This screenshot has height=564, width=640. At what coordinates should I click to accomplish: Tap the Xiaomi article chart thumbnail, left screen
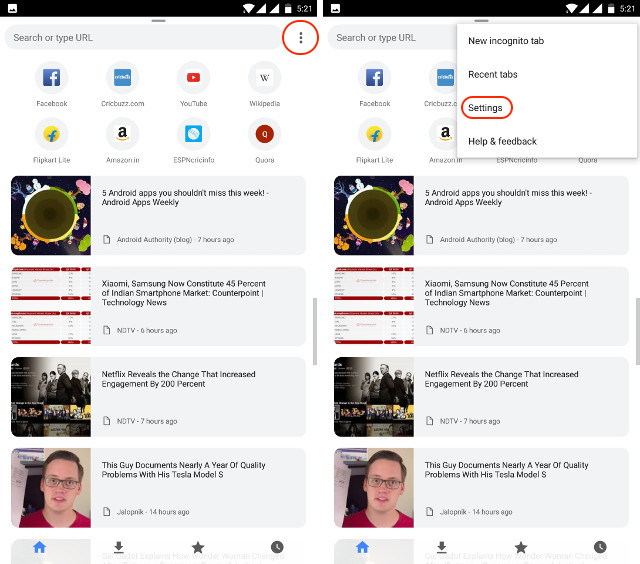tap(51, 306)
